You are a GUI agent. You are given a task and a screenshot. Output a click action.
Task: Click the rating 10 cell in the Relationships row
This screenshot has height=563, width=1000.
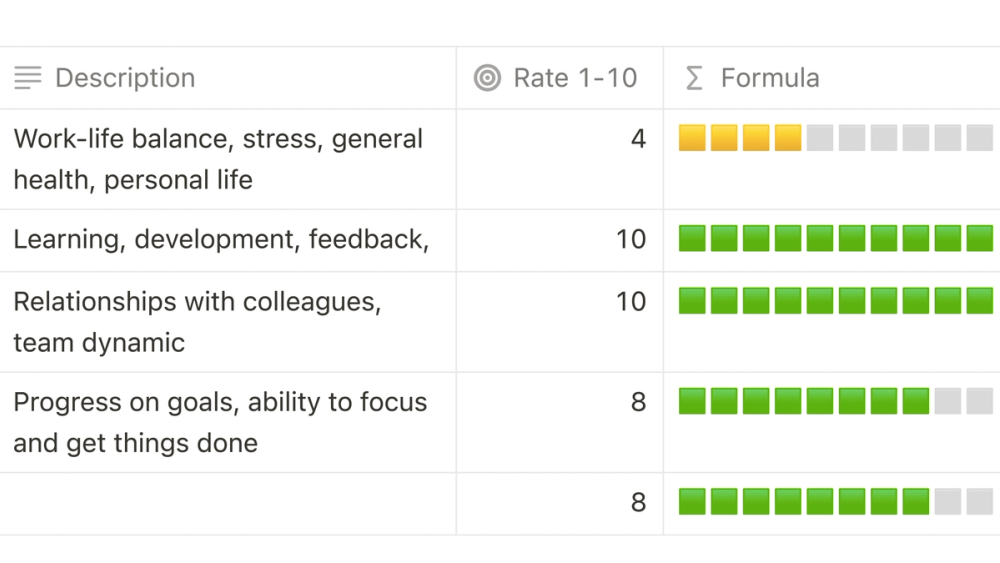560,322
